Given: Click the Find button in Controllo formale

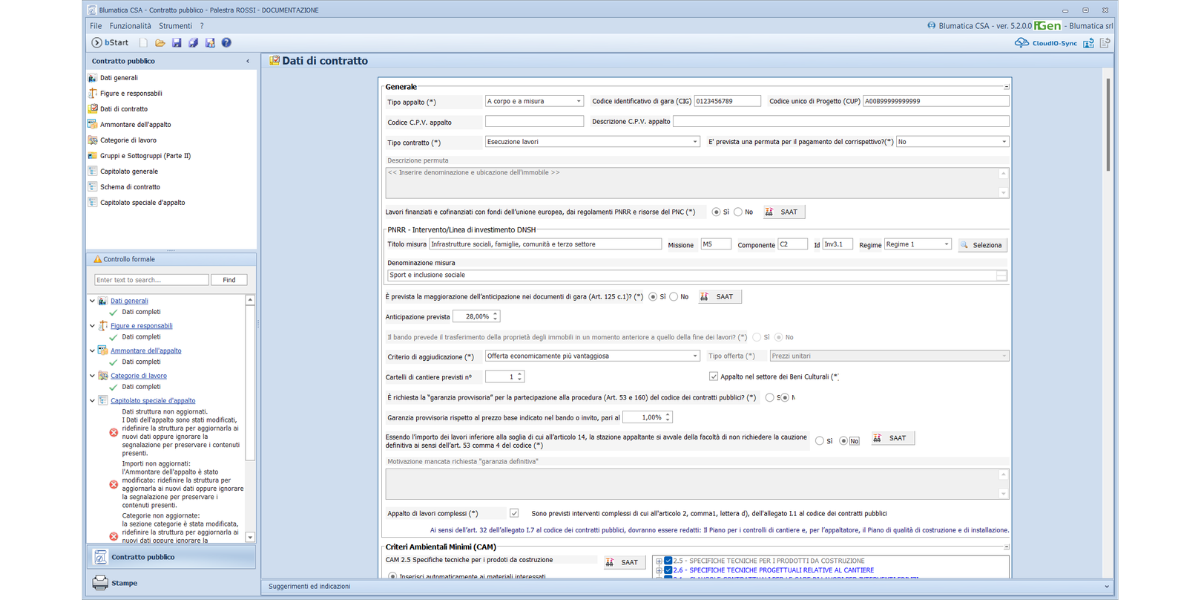Looking at the screenshot, I should click(229, 280).
